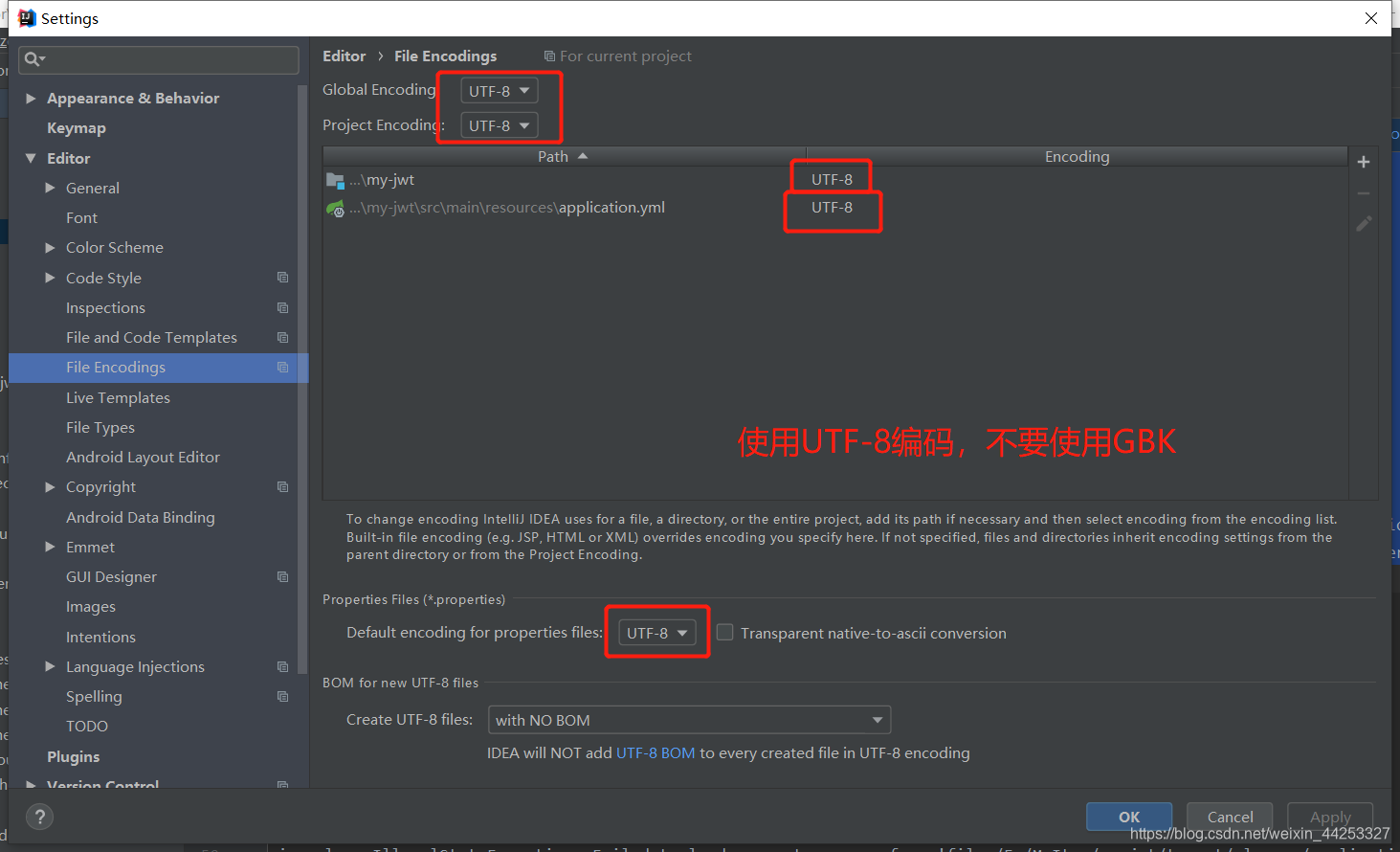Viewport: 1400px width, 852px height.
Task: Open GUI Designer page
Action: pyautogui.click(x=111, y=576)
